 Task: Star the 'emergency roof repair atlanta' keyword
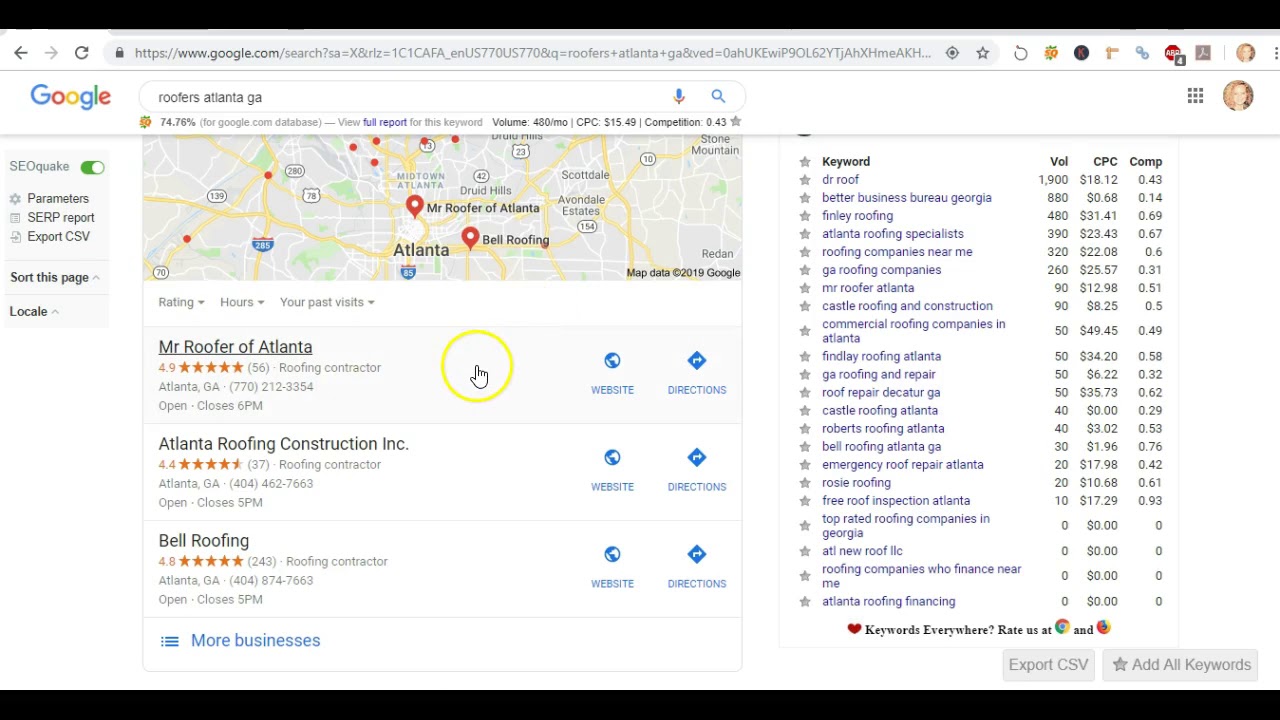804,465
